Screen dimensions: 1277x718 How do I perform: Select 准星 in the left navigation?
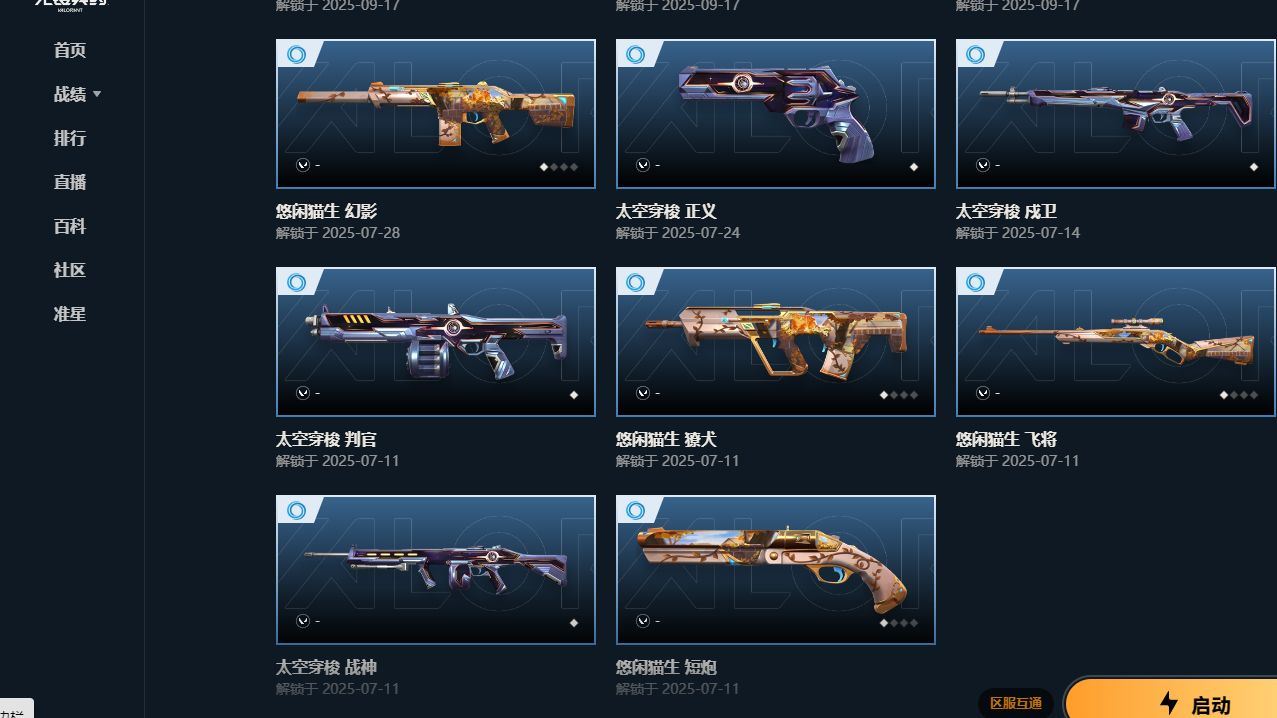point(70,314)
